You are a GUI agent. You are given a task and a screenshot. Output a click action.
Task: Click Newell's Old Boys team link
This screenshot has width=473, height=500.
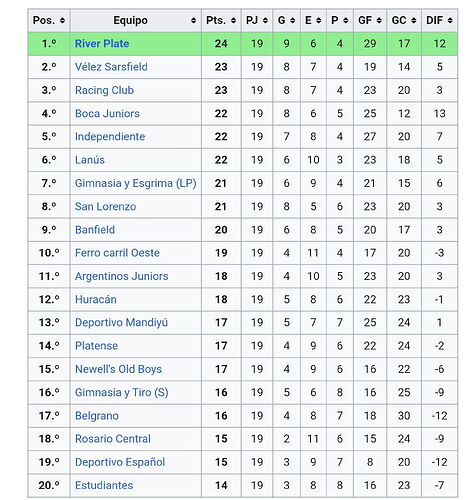click(x=118, y=369)
